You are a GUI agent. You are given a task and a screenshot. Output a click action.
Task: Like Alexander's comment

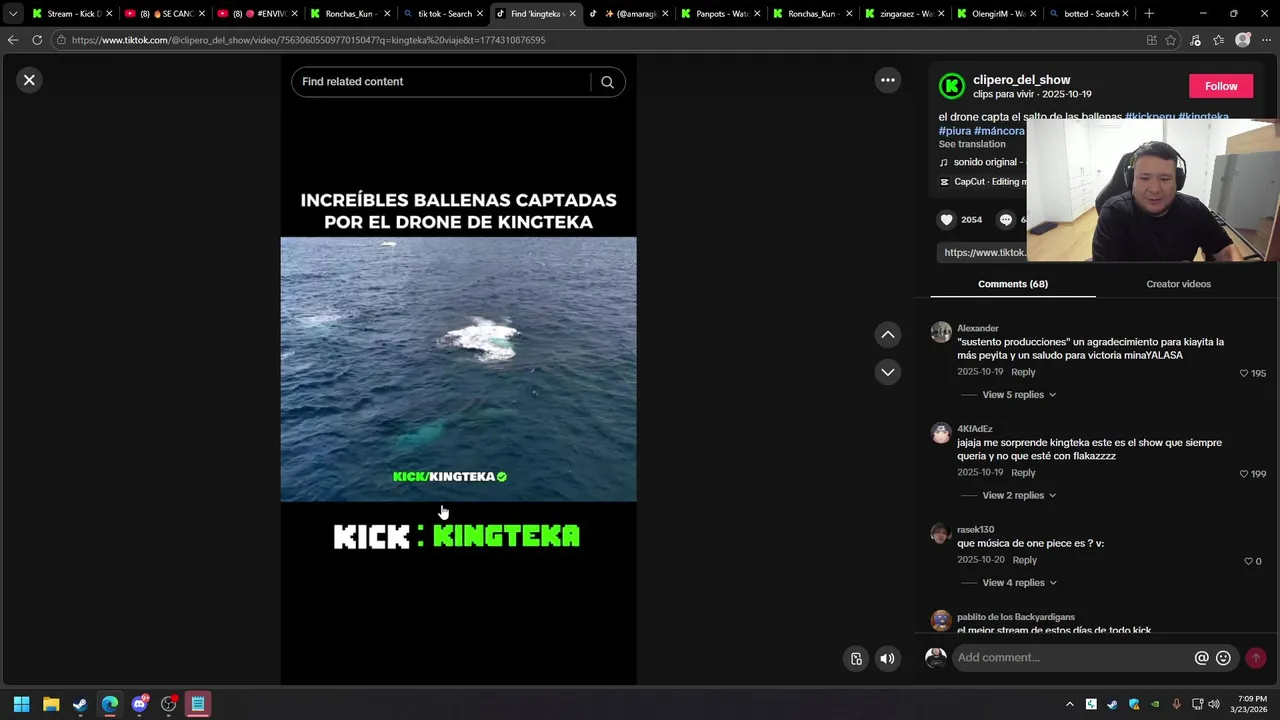tap(1244, 373)
